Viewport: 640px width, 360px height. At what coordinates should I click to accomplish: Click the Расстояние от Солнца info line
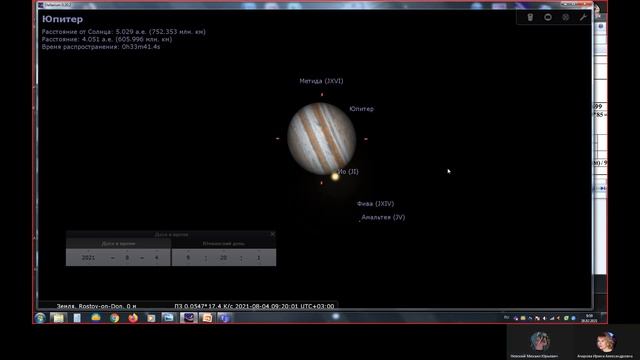(124, 31)
